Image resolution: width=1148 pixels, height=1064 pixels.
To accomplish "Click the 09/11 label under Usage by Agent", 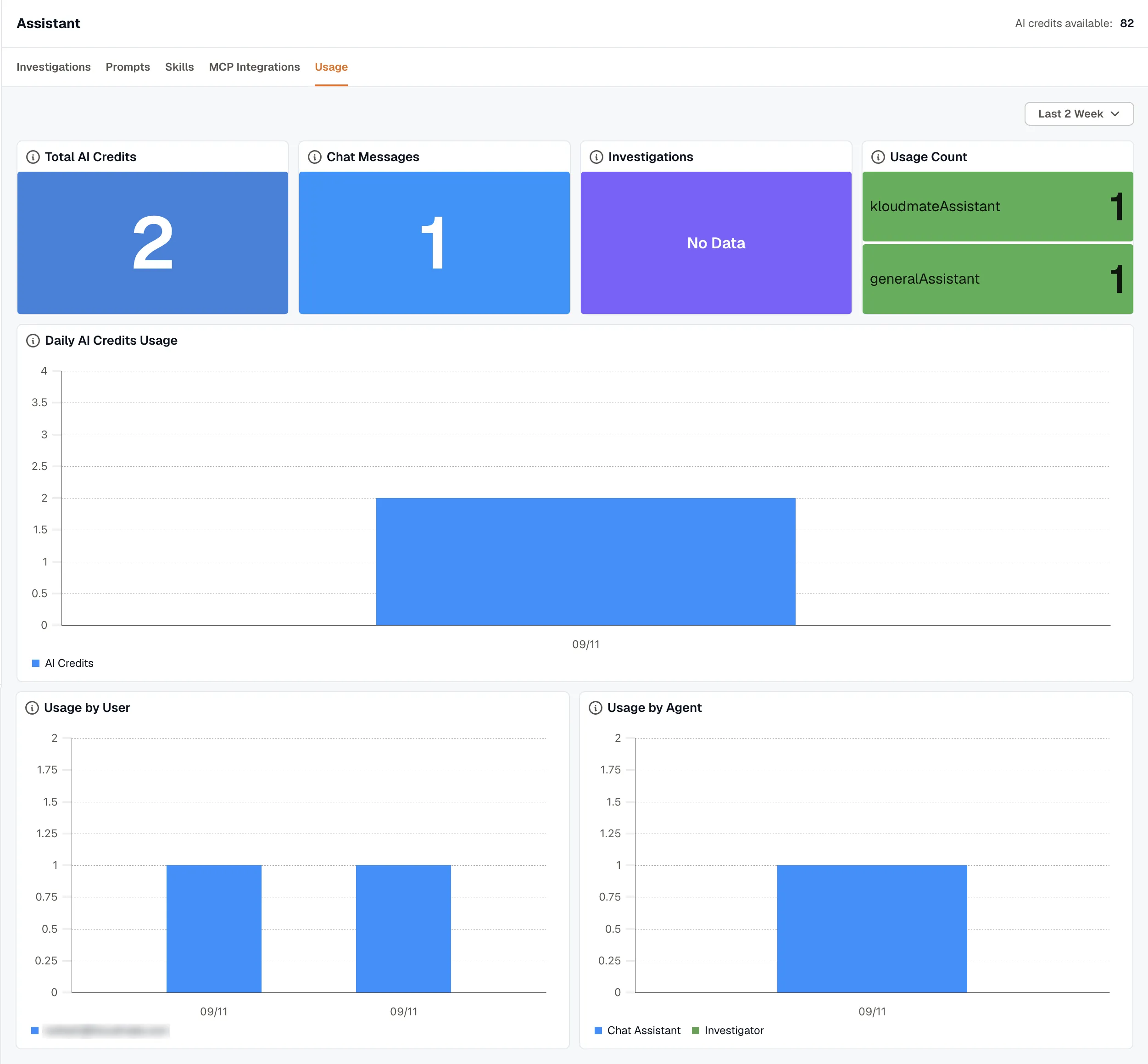I will 872,1011.
